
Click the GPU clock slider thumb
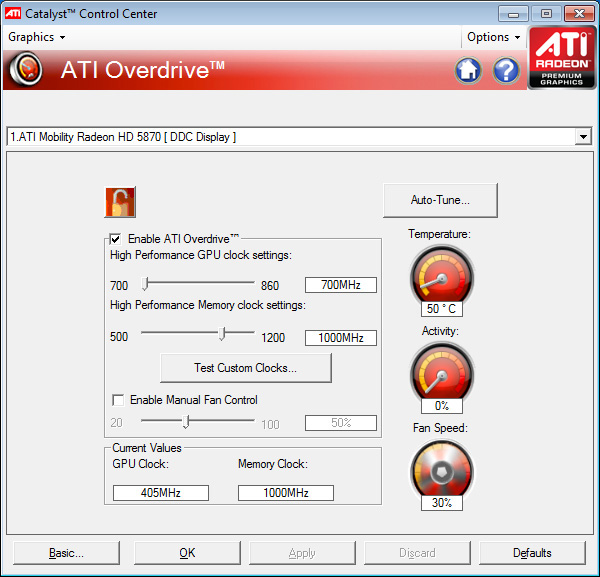pos(145,284)
